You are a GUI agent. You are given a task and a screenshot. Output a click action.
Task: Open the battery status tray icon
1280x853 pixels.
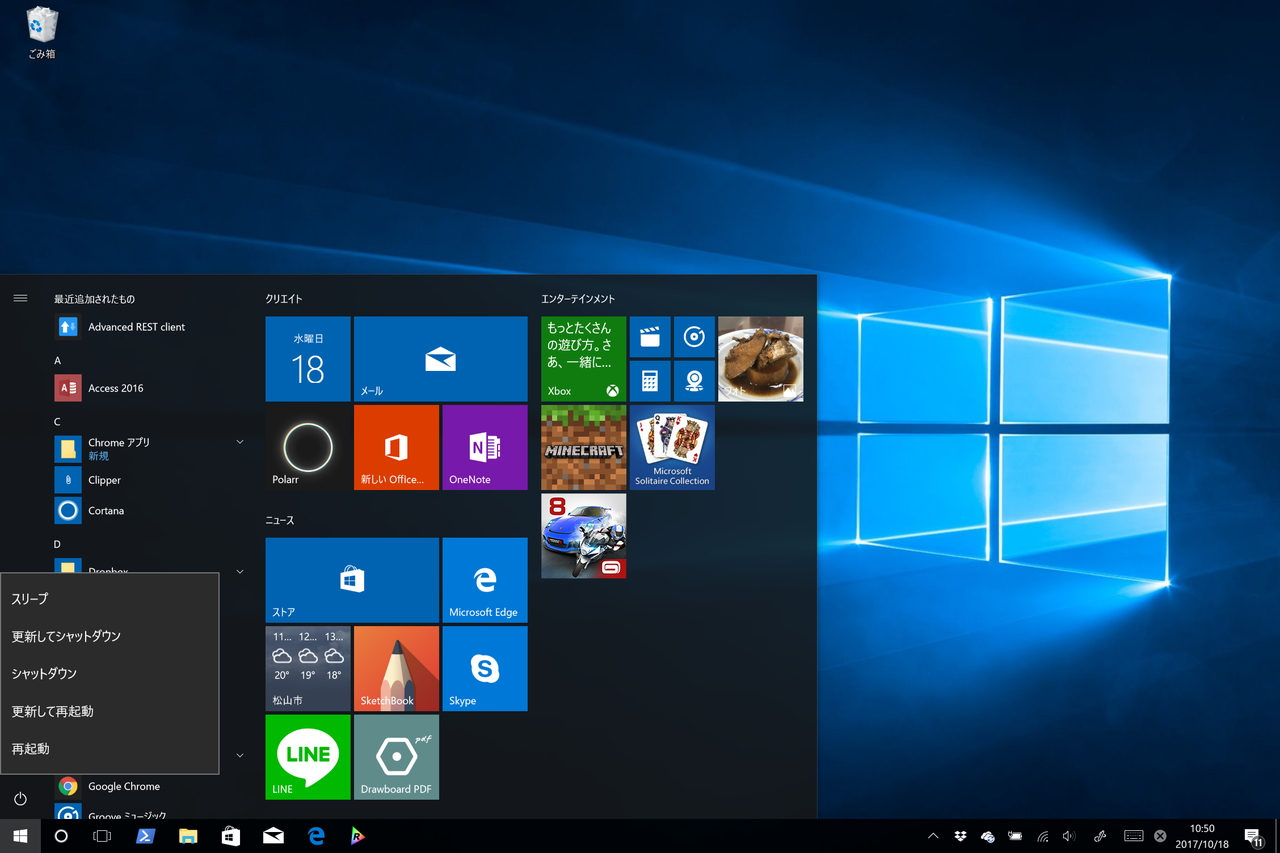[1015, 836]
